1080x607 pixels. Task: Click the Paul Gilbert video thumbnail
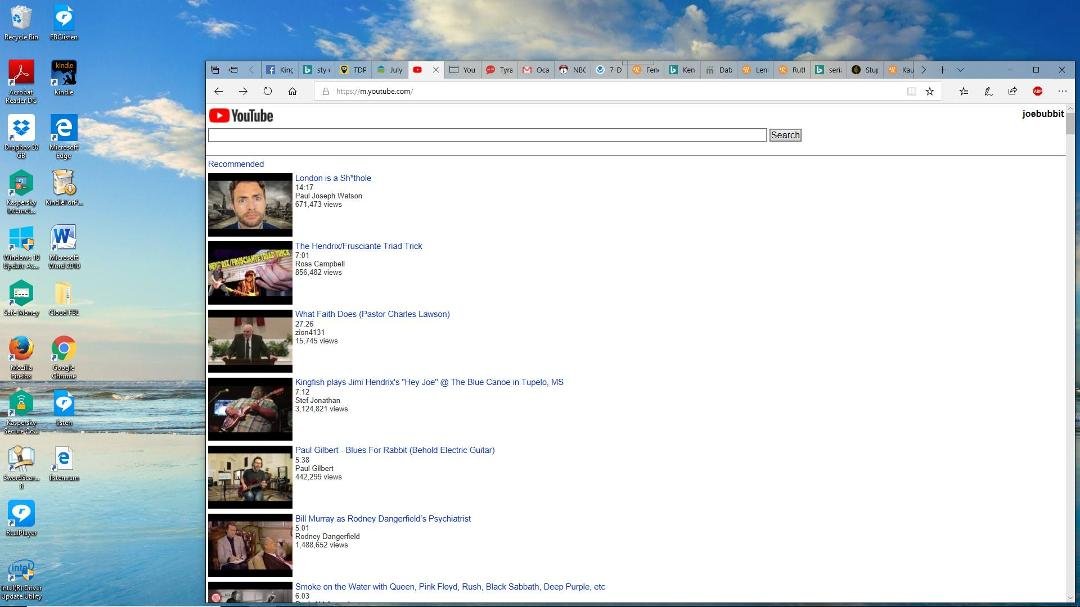pos(250,477)
